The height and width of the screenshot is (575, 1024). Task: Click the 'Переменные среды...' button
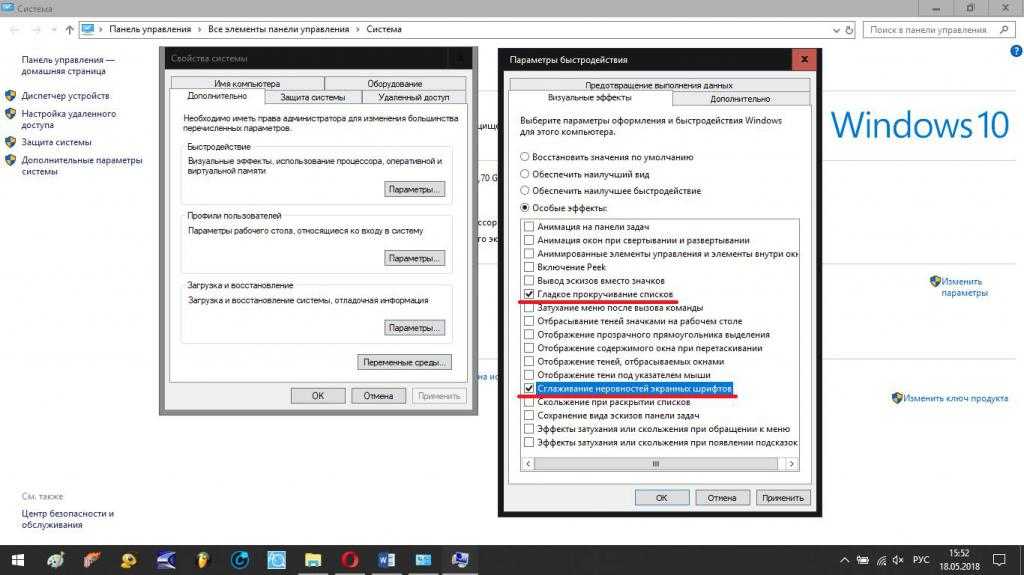405,362
